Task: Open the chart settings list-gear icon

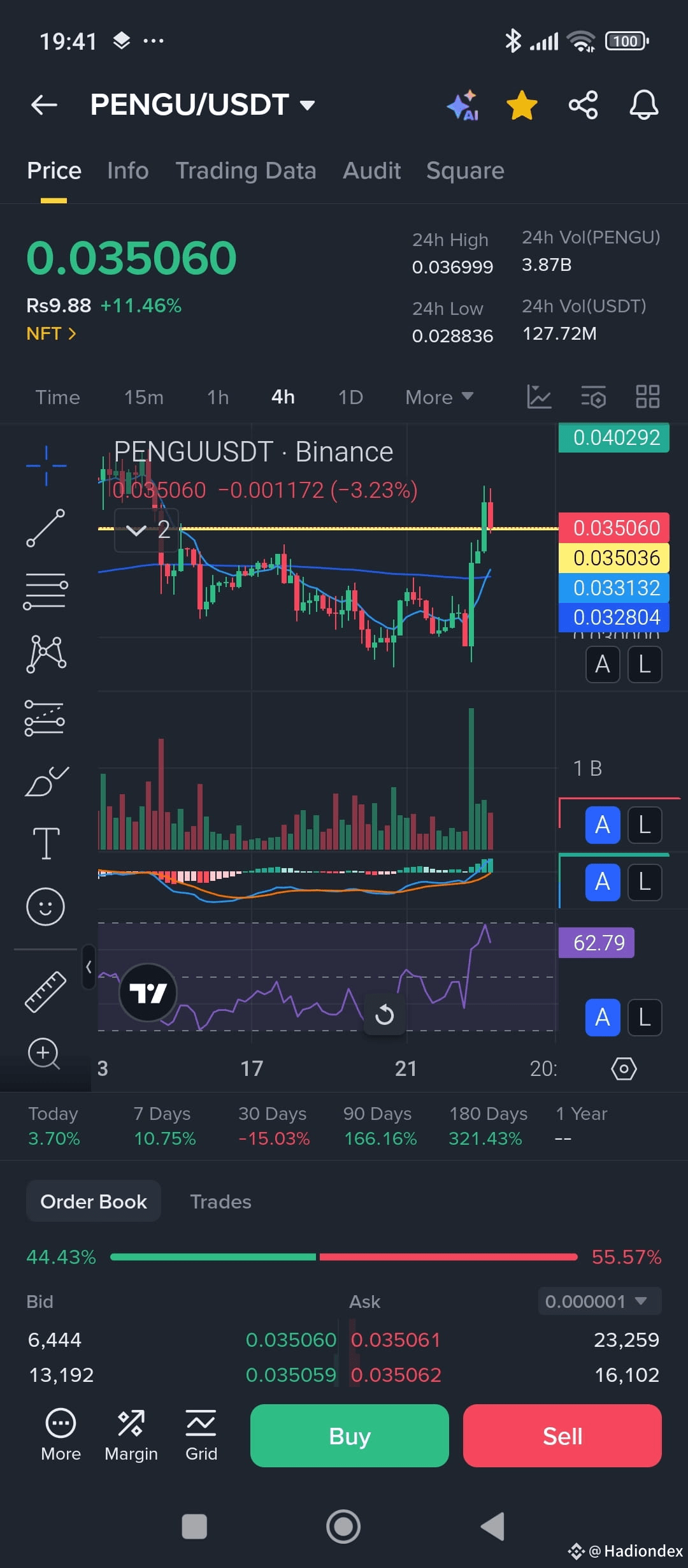Action: 593,396
